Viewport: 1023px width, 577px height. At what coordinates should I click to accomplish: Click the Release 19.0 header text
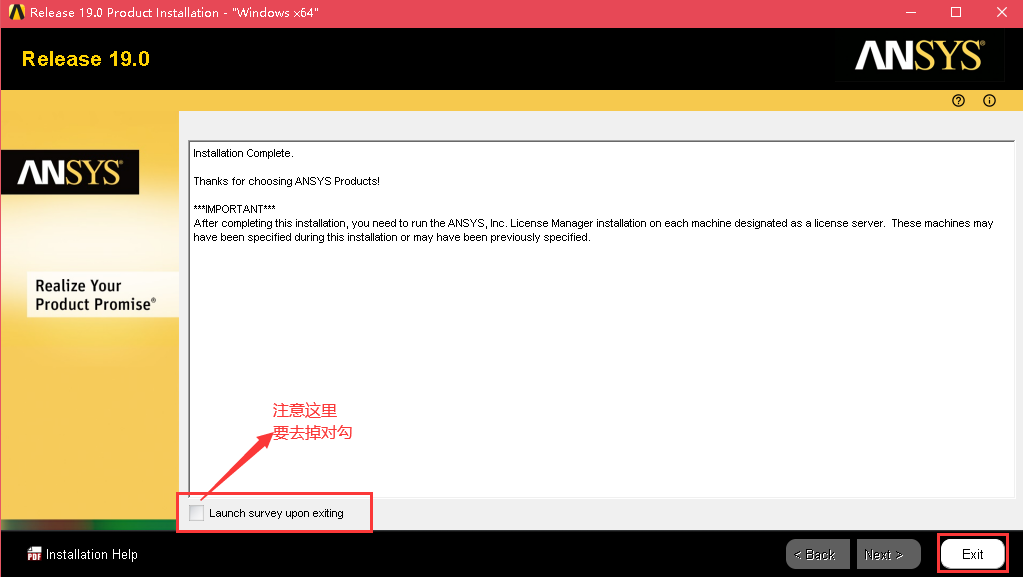tap(85, 59)
